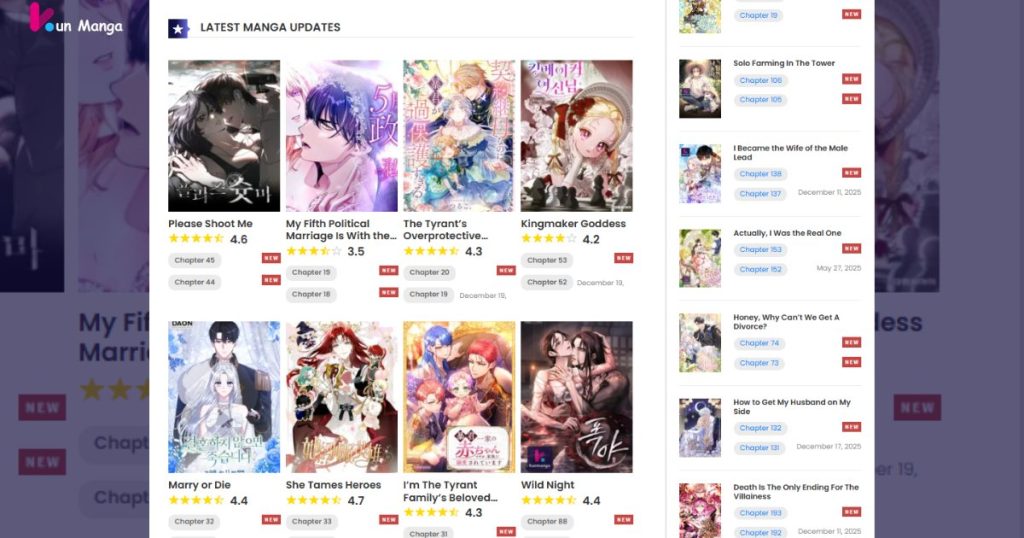1024x538 pixels.
Task: Open the Solo Farming In The Tower thumbnail
Action: pyautogui.click(x=700, y=89)
